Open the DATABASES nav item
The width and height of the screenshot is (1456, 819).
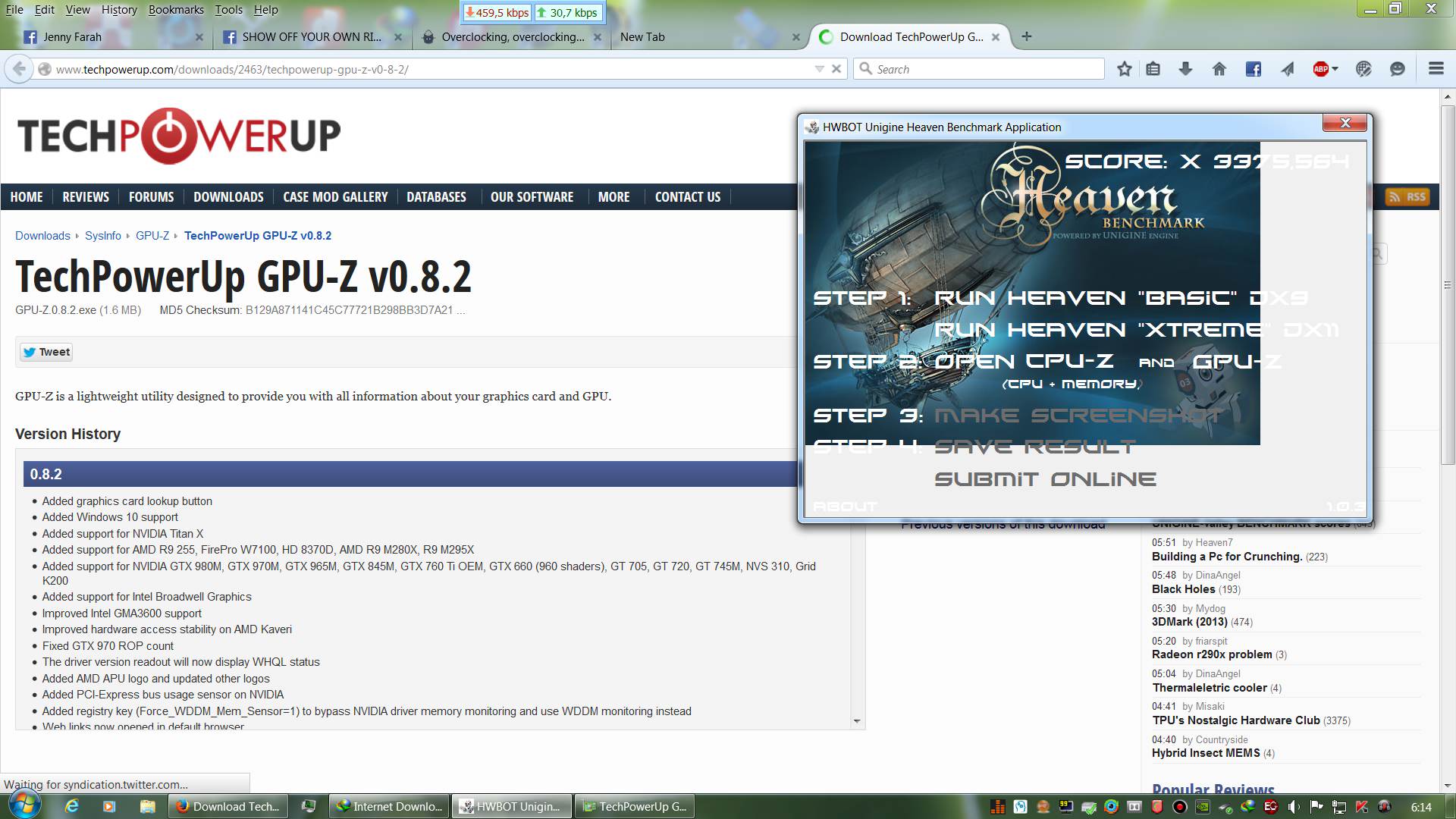[x=436, y=197]
